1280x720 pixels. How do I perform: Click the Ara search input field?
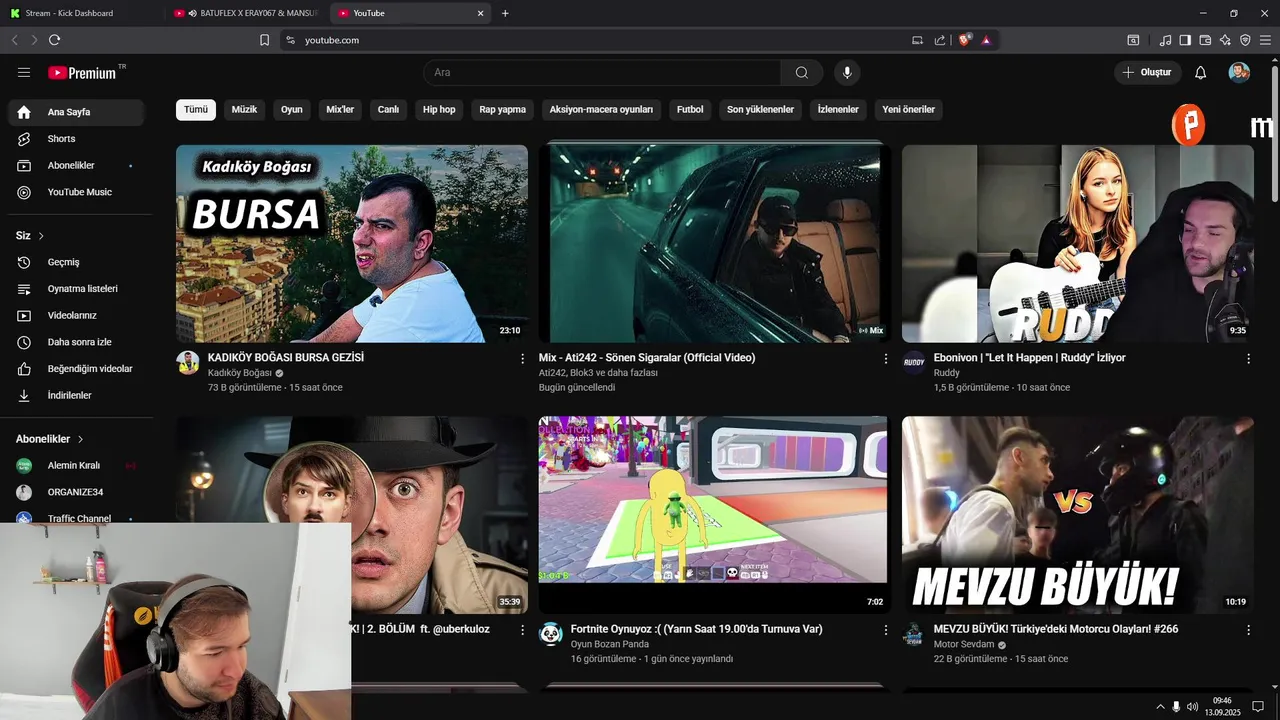pos(602,72)
